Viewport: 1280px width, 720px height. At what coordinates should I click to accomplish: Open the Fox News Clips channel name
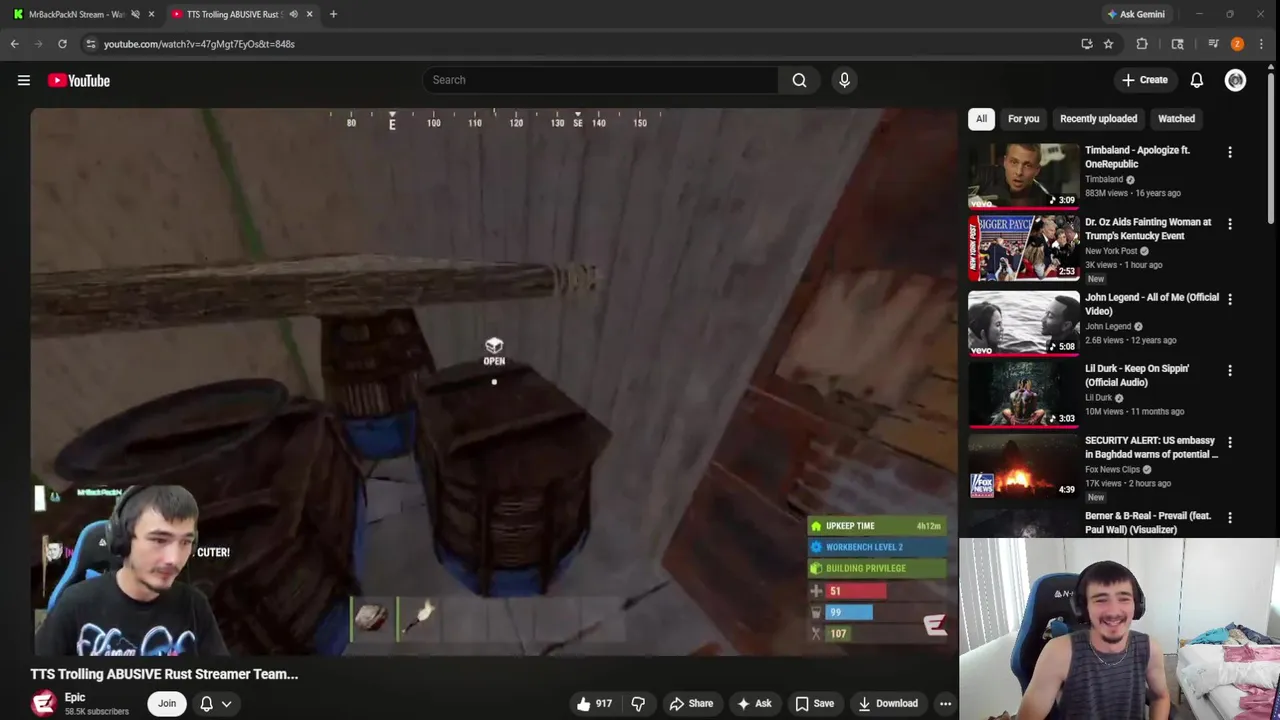point(1113,469)
